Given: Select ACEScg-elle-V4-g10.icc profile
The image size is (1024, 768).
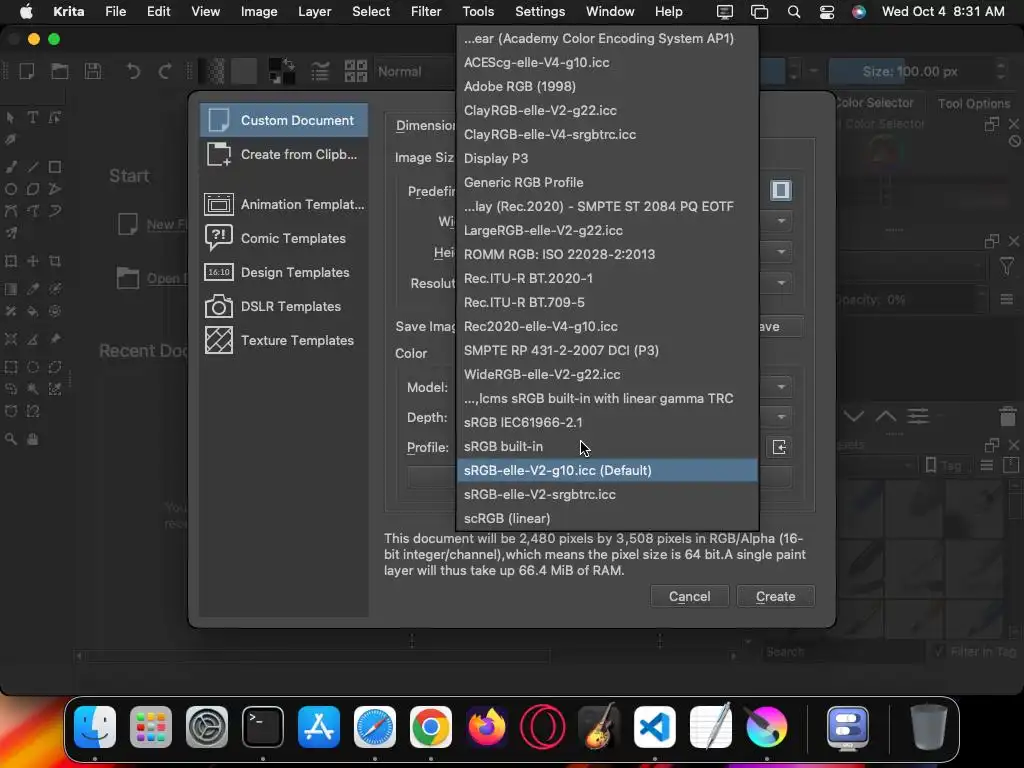Looking at the screenshot, I should point(607,62).
